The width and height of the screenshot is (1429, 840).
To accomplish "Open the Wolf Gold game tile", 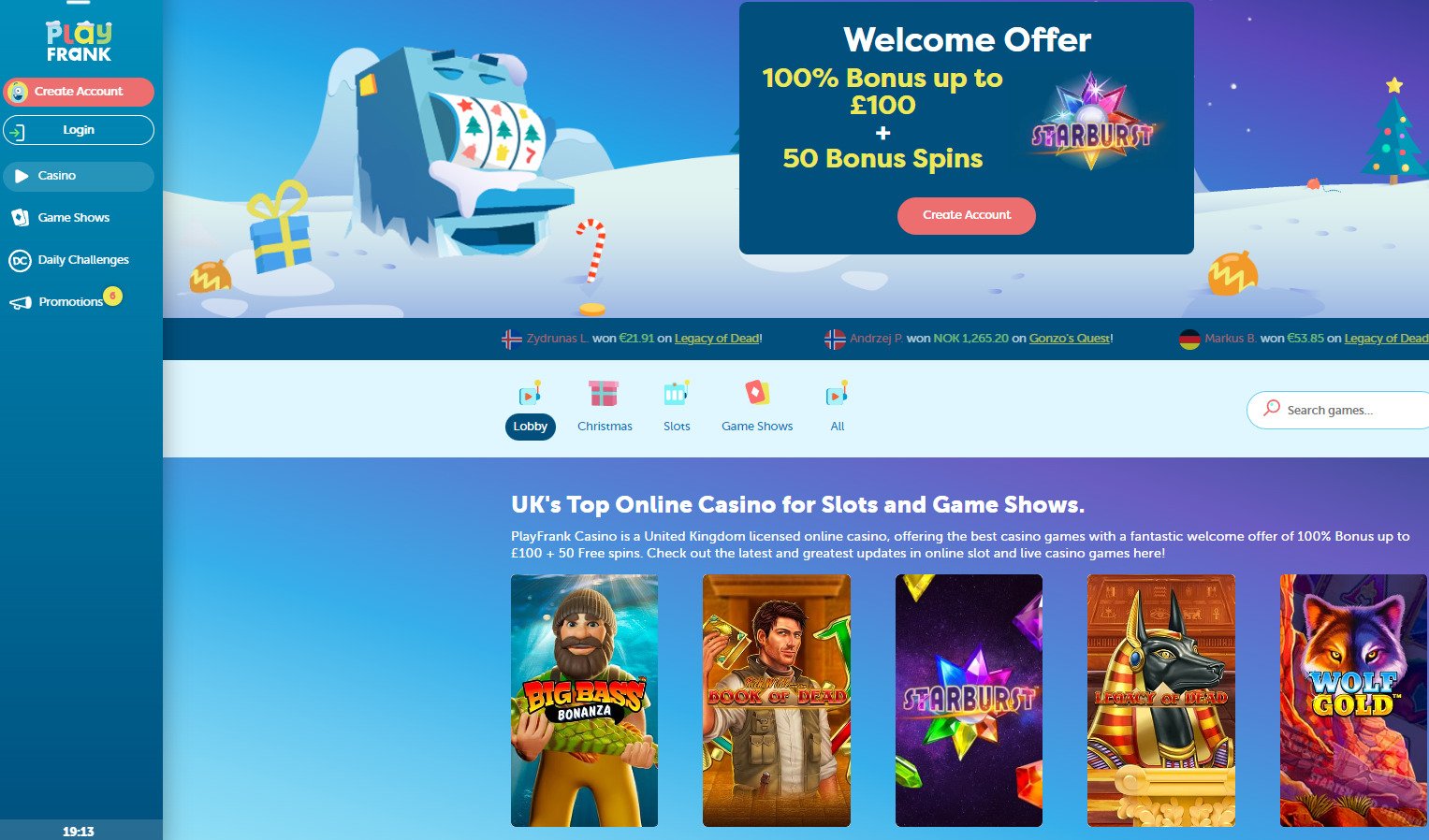I will pos(1353,701).
